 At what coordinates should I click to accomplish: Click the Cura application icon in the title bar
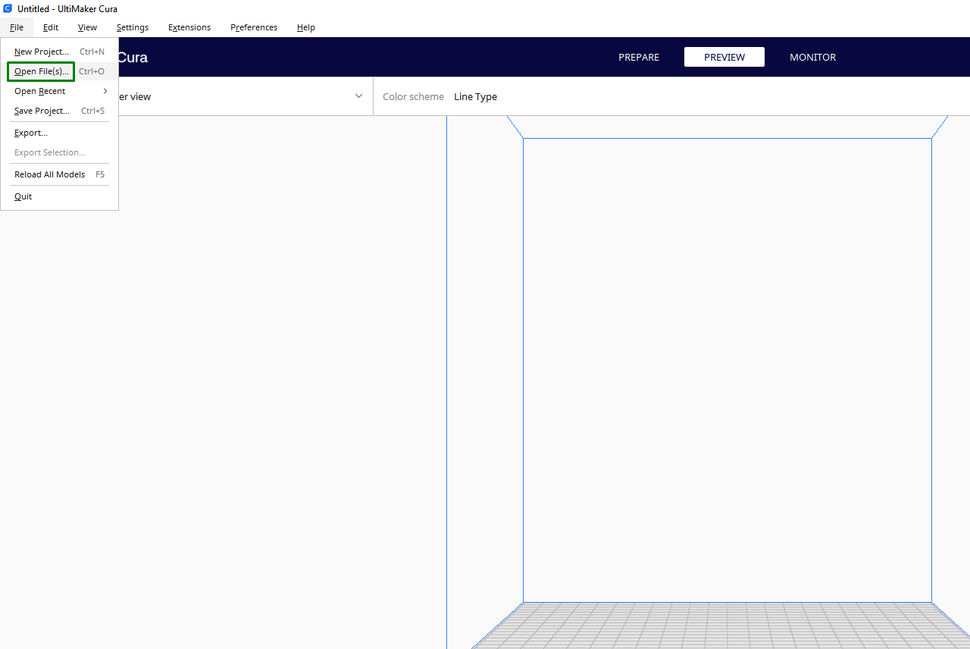[x=8, y=9]
